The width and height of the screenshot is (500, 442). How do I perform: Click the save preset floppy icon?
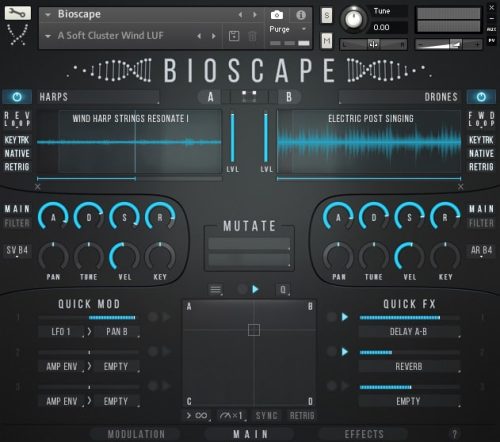tap(234, 36)
